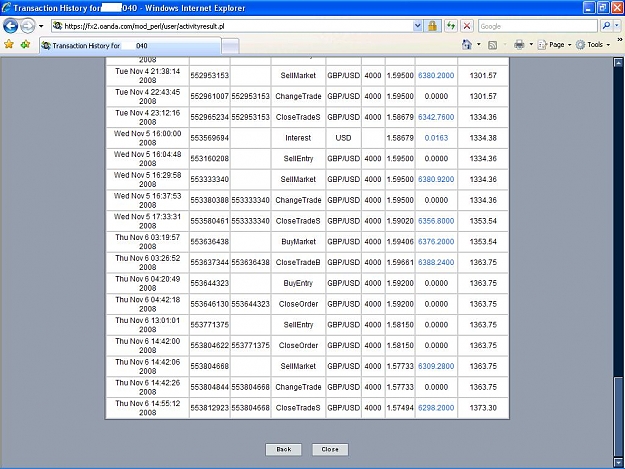Image resolution: width=625 pixels, height=469 pixels.
Task: Open the 6388.2400 amount link
Action: click(x=436, y=262)
